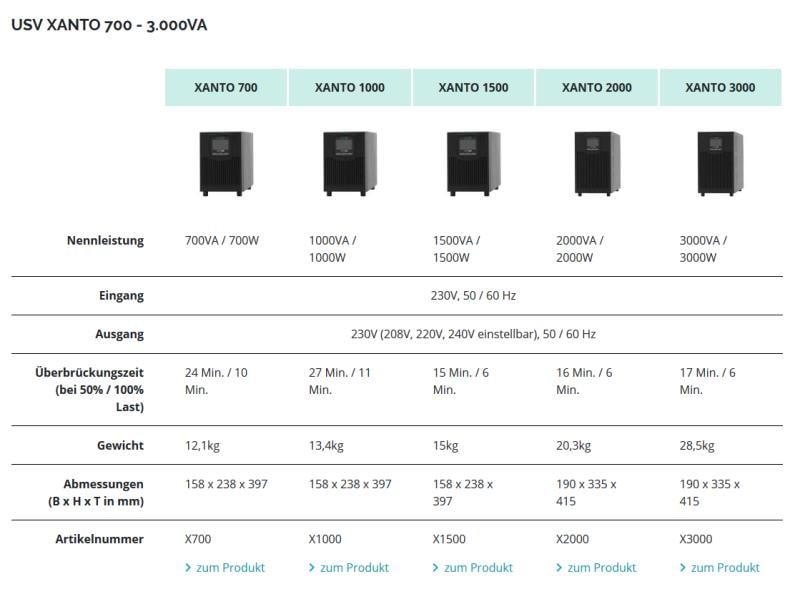Click XANTO 700 dimensions '158 x 238 x 397'
Viewport: 800px width, 600px height.
226,484
